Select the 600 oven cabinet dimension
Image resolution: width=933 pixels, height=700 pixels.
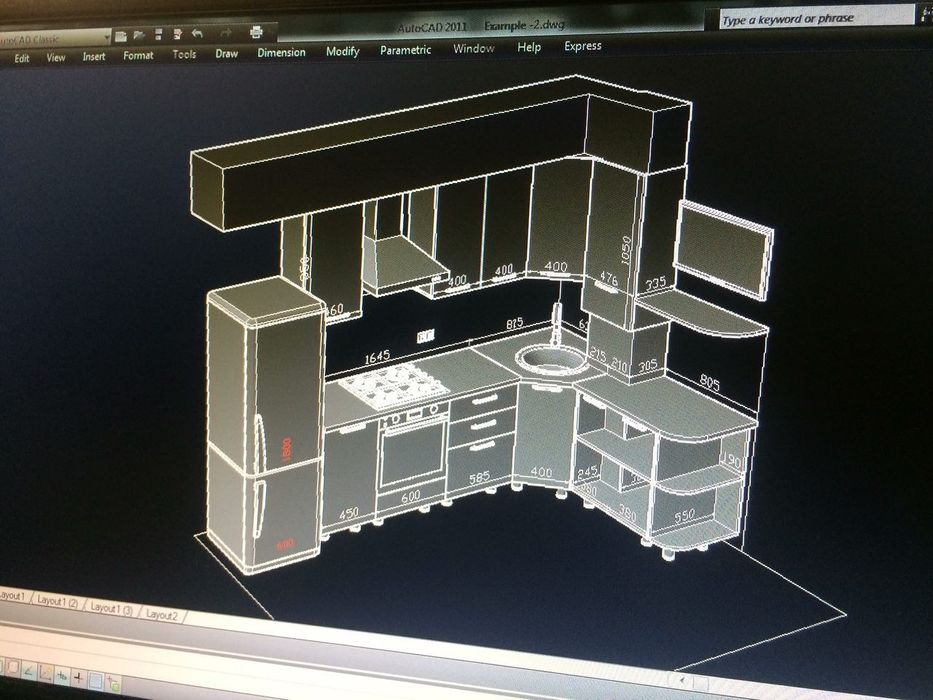[x=411, y=496]
